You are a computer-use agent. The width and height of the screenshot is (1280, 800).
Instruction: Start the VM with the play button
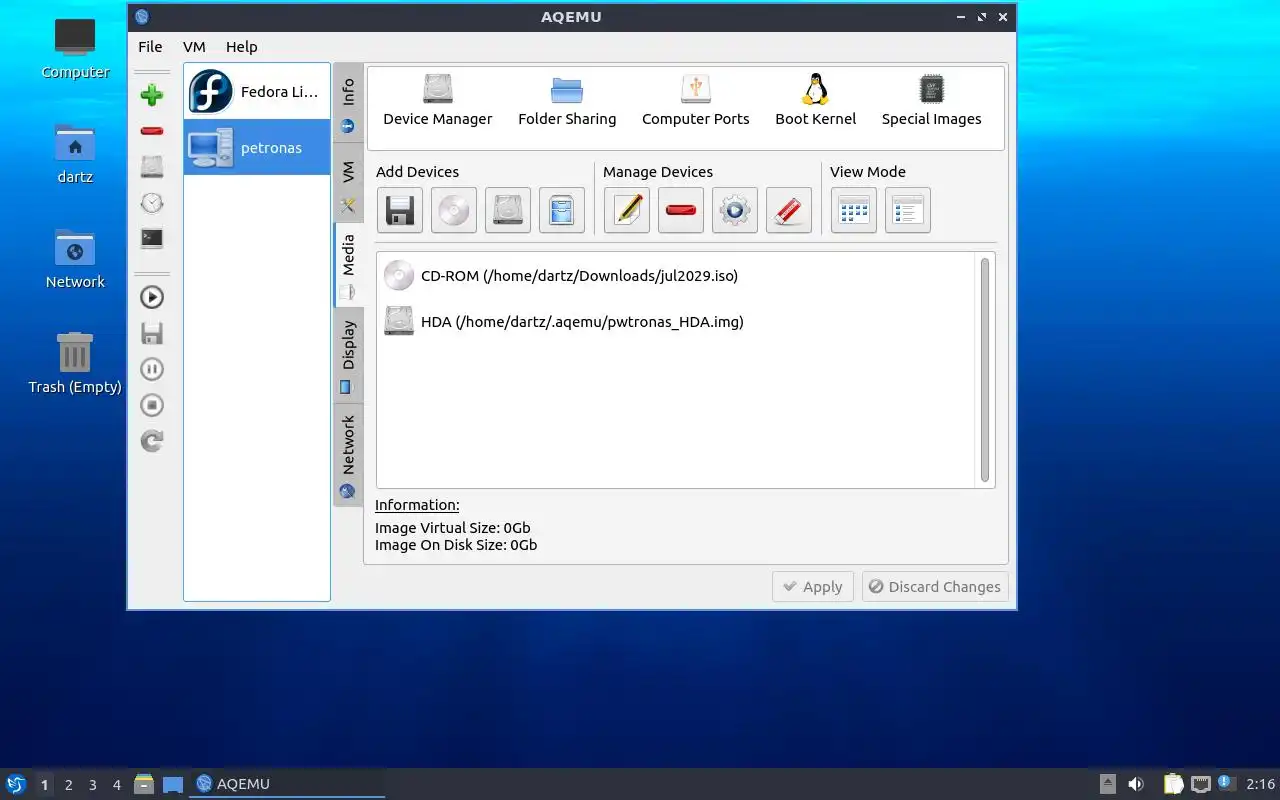tap(152, 297)
